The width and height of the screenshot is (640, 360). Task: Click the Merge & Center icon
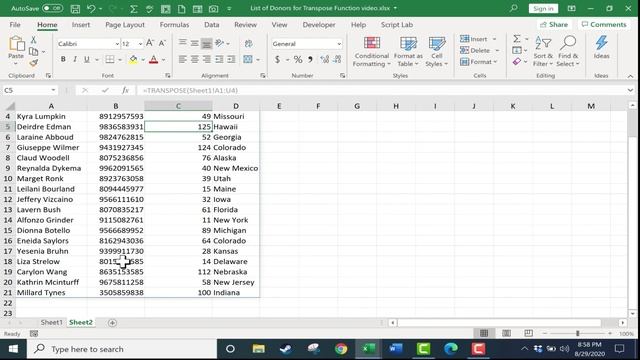point(248,60)
